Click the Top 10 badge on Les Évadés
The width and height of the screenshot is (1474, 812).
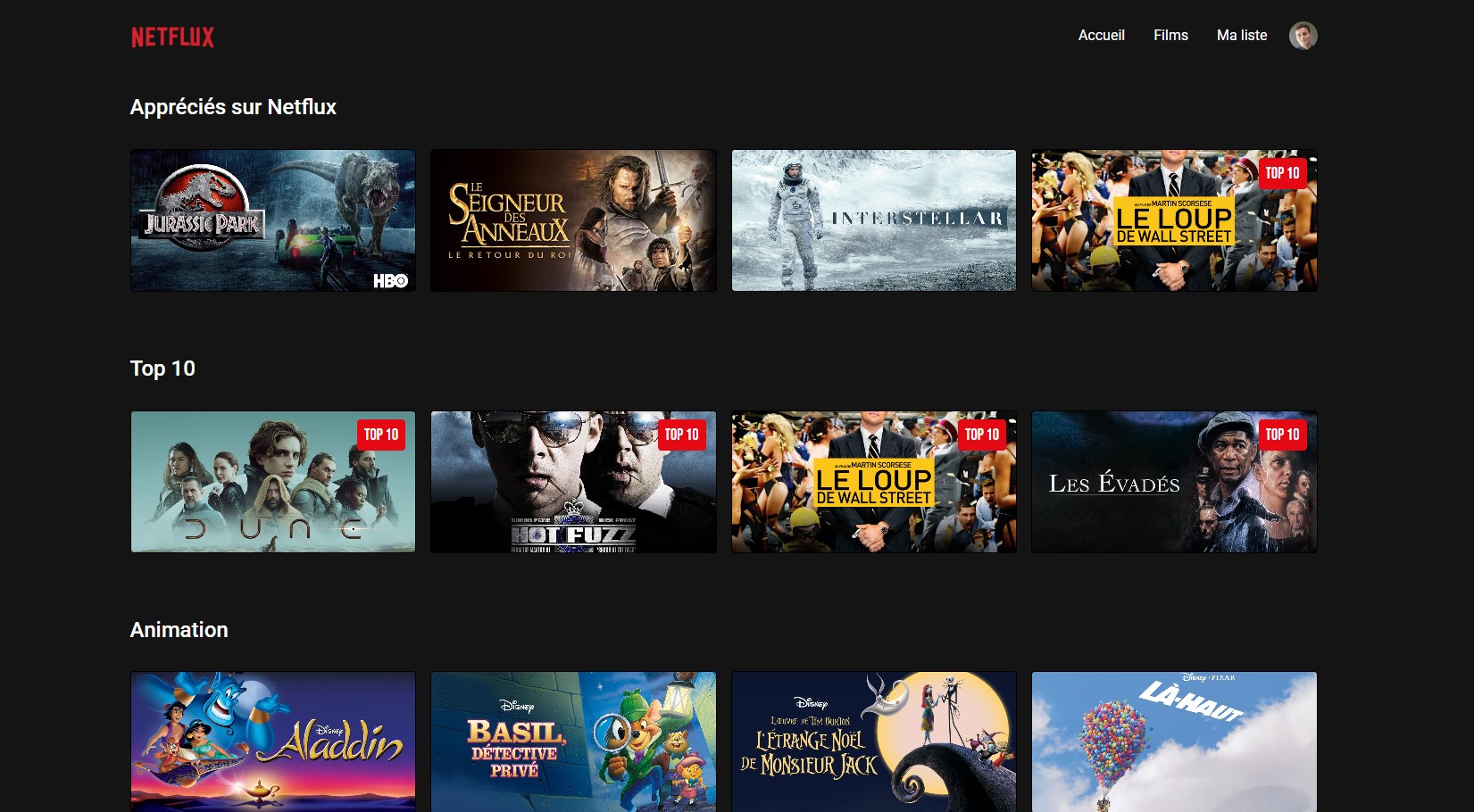[x=1283, y=435]
